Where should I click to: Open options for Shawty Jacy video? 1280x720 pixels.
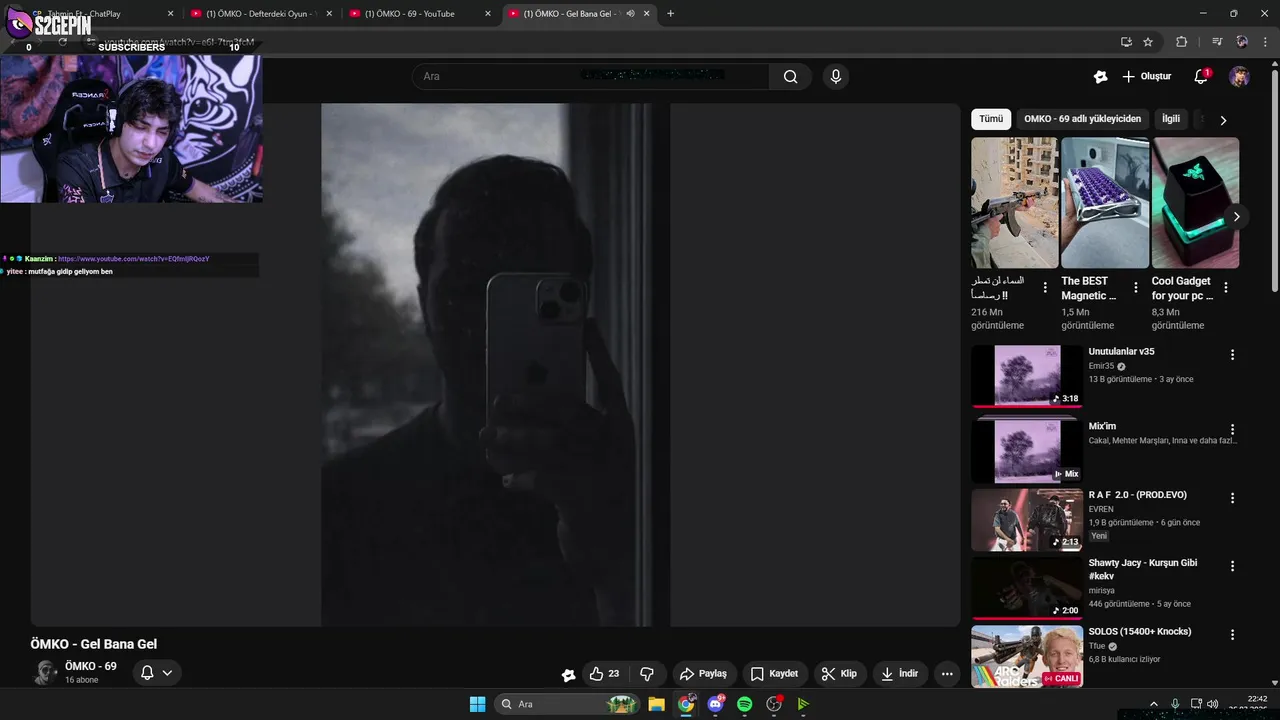pos(1232,566)
